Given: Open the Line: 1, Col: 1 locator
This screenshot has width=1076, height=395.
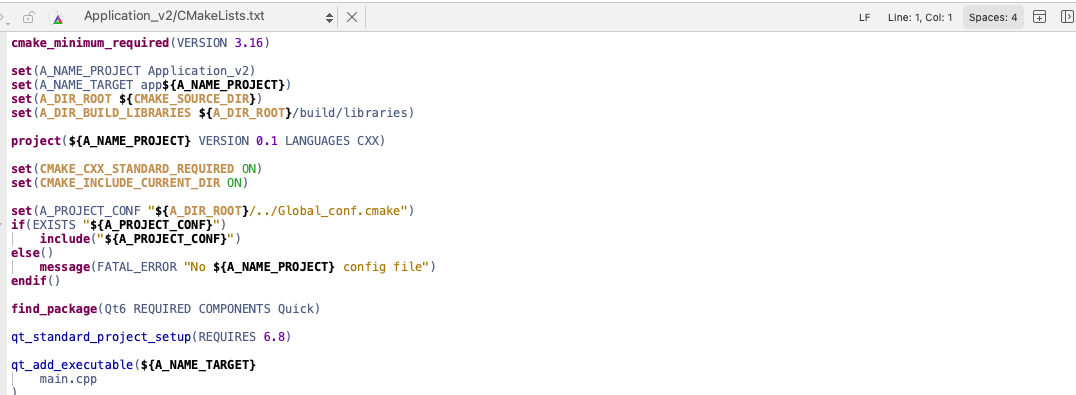Looking at the screenshot, I should [x=920, y=18].
